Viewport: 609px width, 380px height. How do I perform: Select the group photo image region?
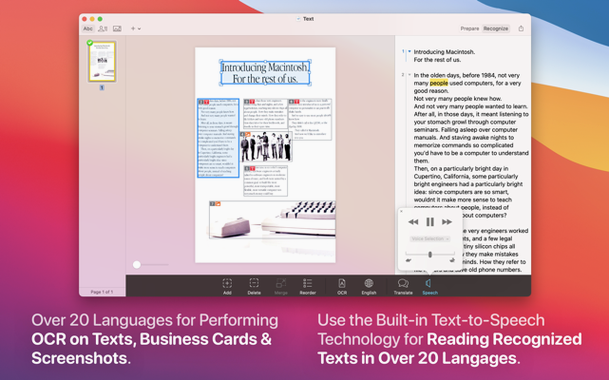(266, 146)
